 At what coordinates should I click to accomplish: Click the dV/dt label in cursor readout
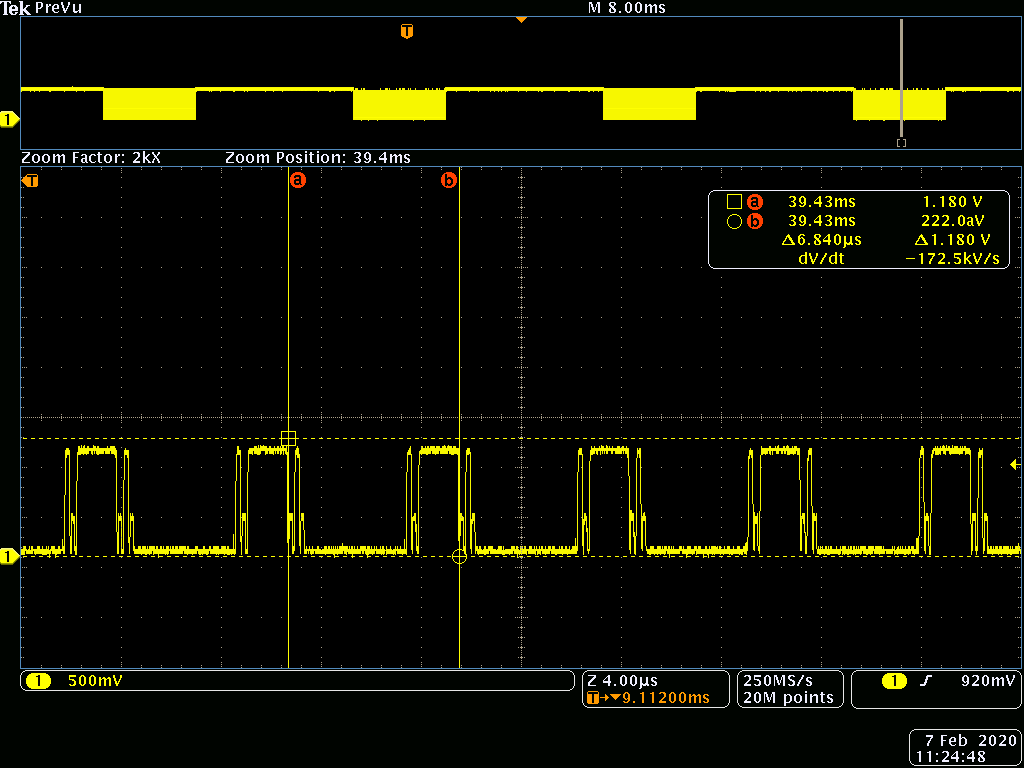(x=821, y=259)
